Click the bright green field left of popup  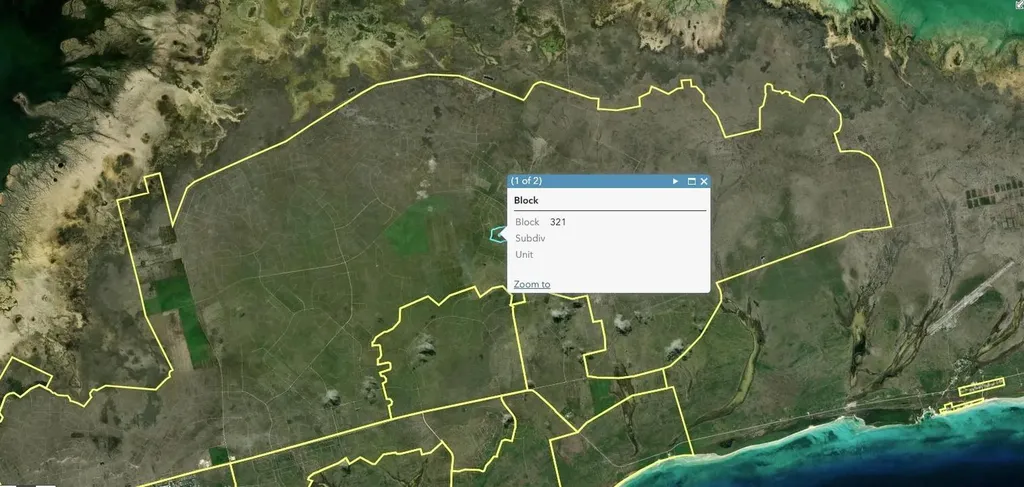pos(408,232)
